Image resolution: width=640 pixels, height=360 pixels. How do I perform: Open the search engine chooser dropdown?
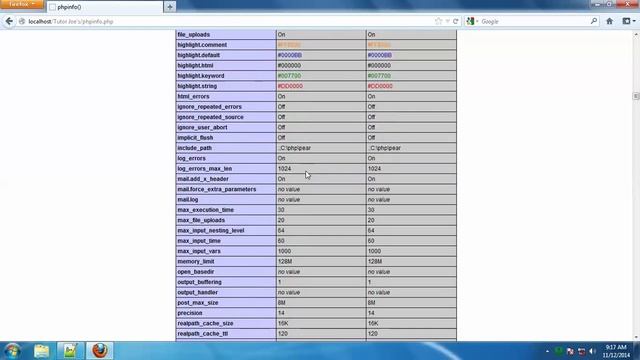[x=472, y=21]
